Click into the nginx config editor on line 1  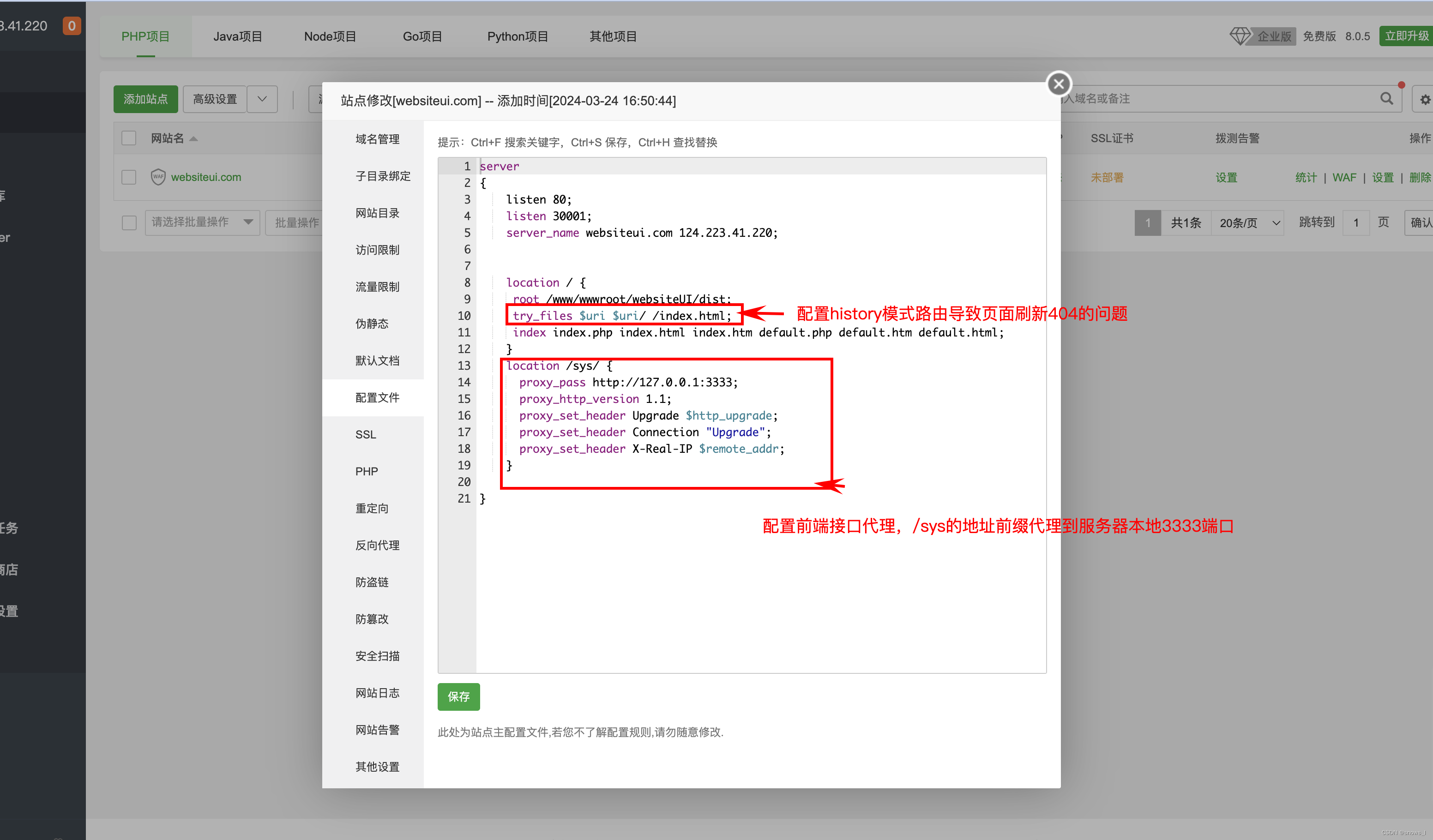coord(762,167)
